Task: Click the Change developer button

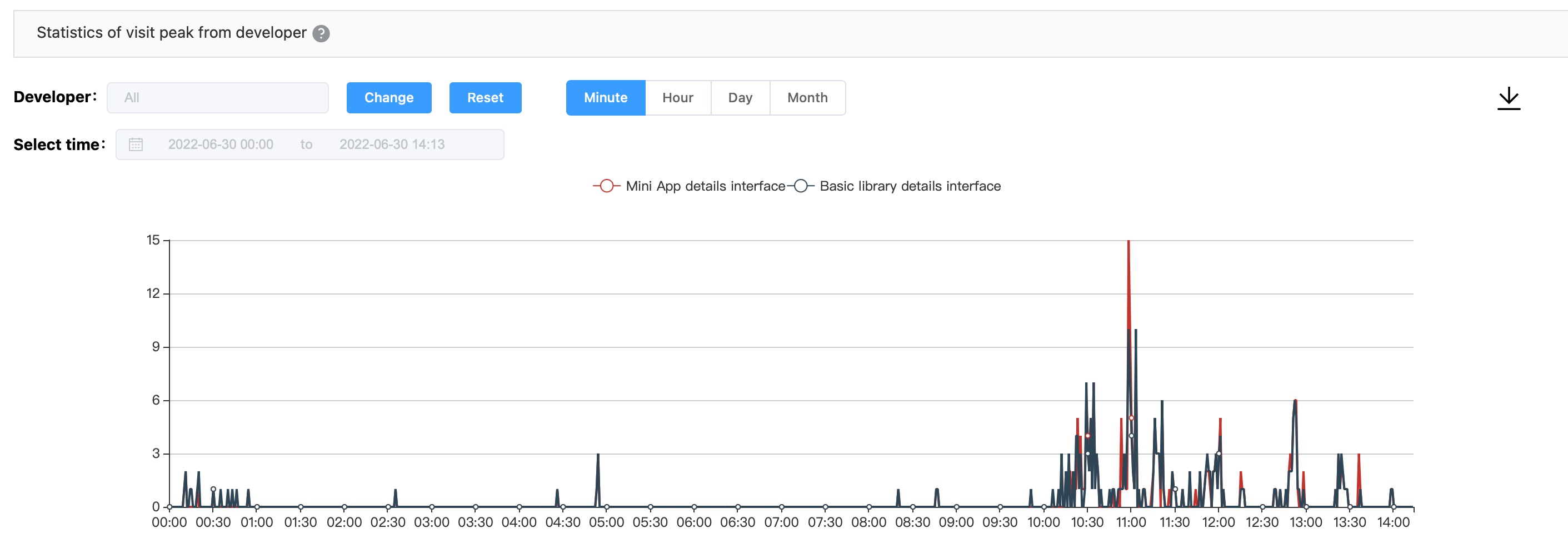Action: (389, 97)
